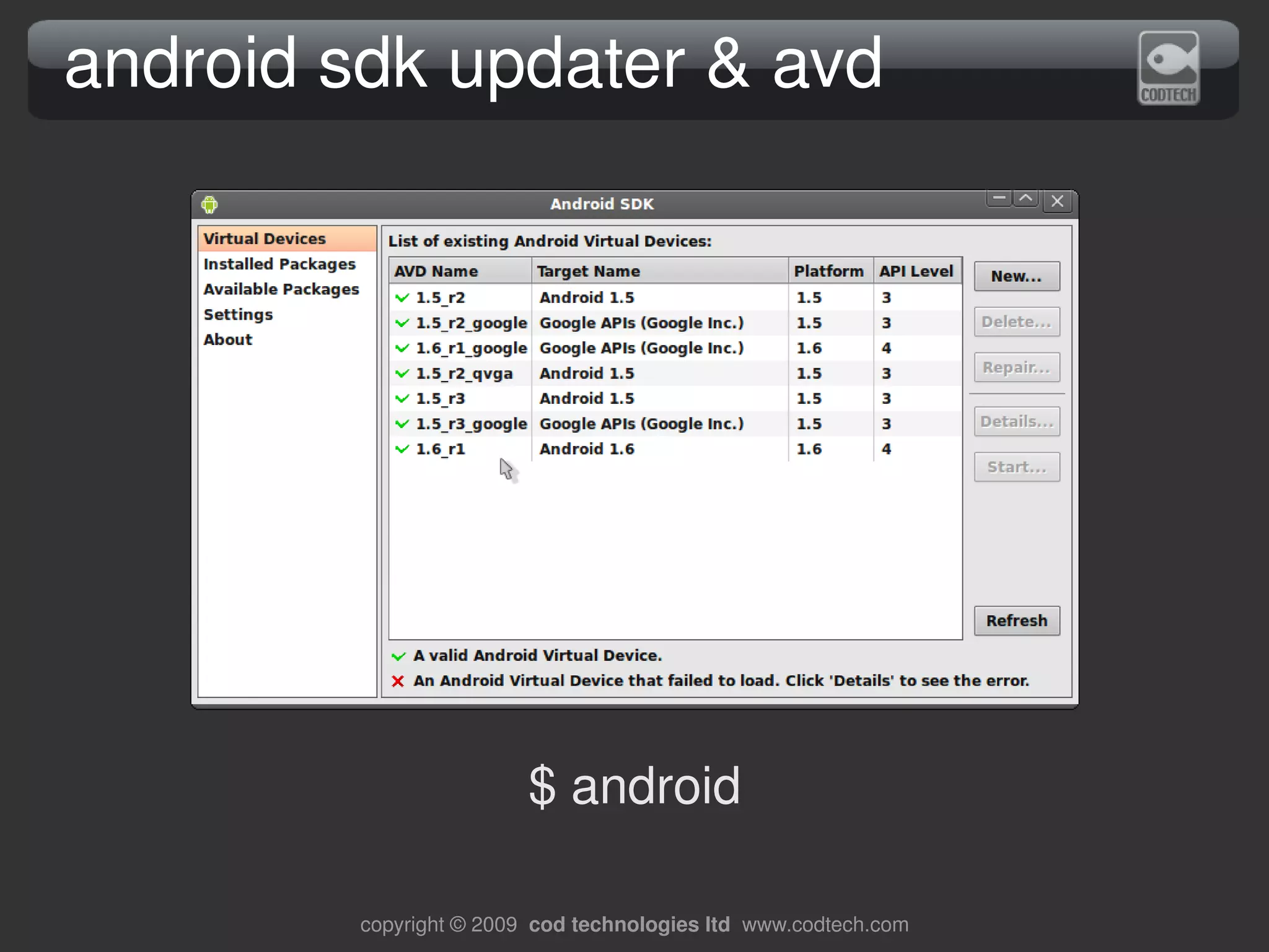
Task: Select the 1.5_r2_qvga AVD name
Action: (x=465, y=374)
